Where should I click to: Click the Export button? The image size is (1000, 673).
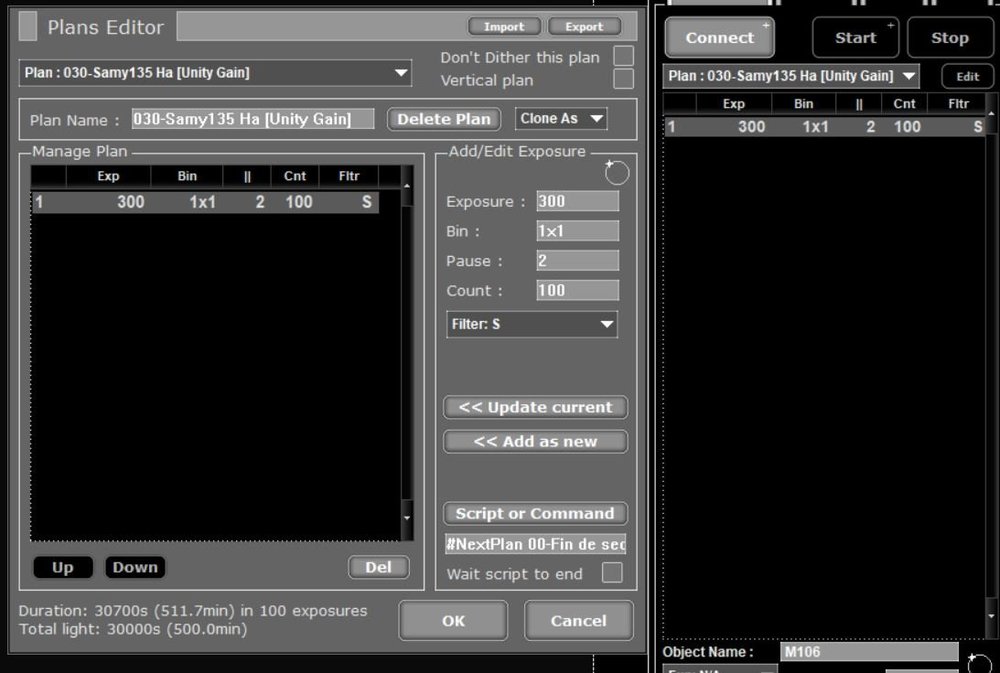click(x=584, y=27)
